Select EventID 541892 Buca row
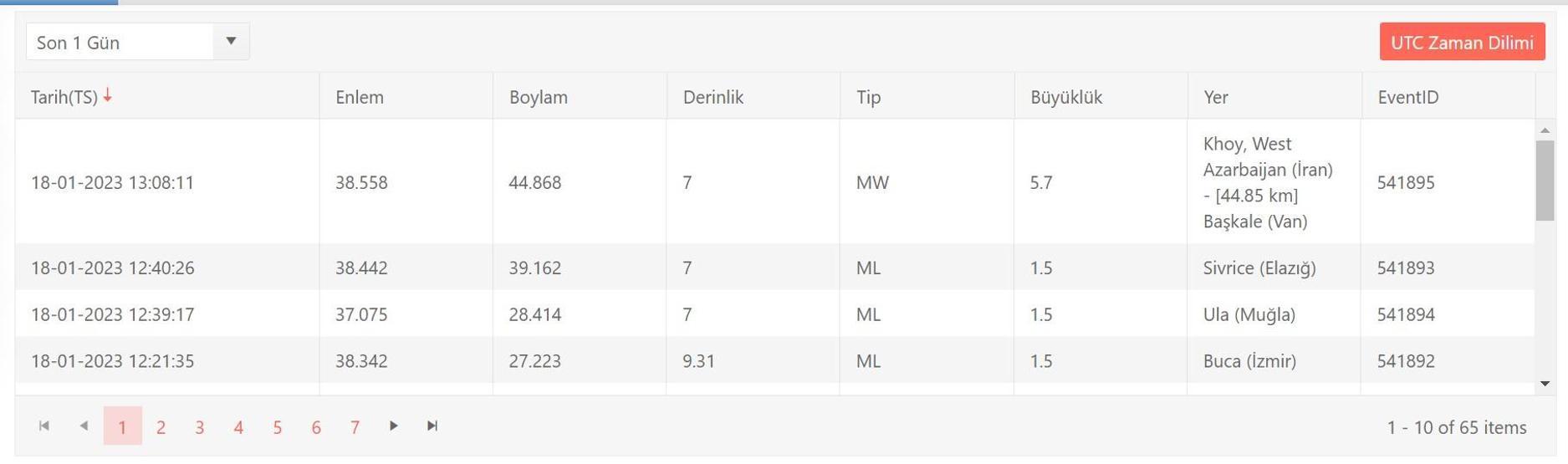The image size is (1568, 464). point(774,361)
